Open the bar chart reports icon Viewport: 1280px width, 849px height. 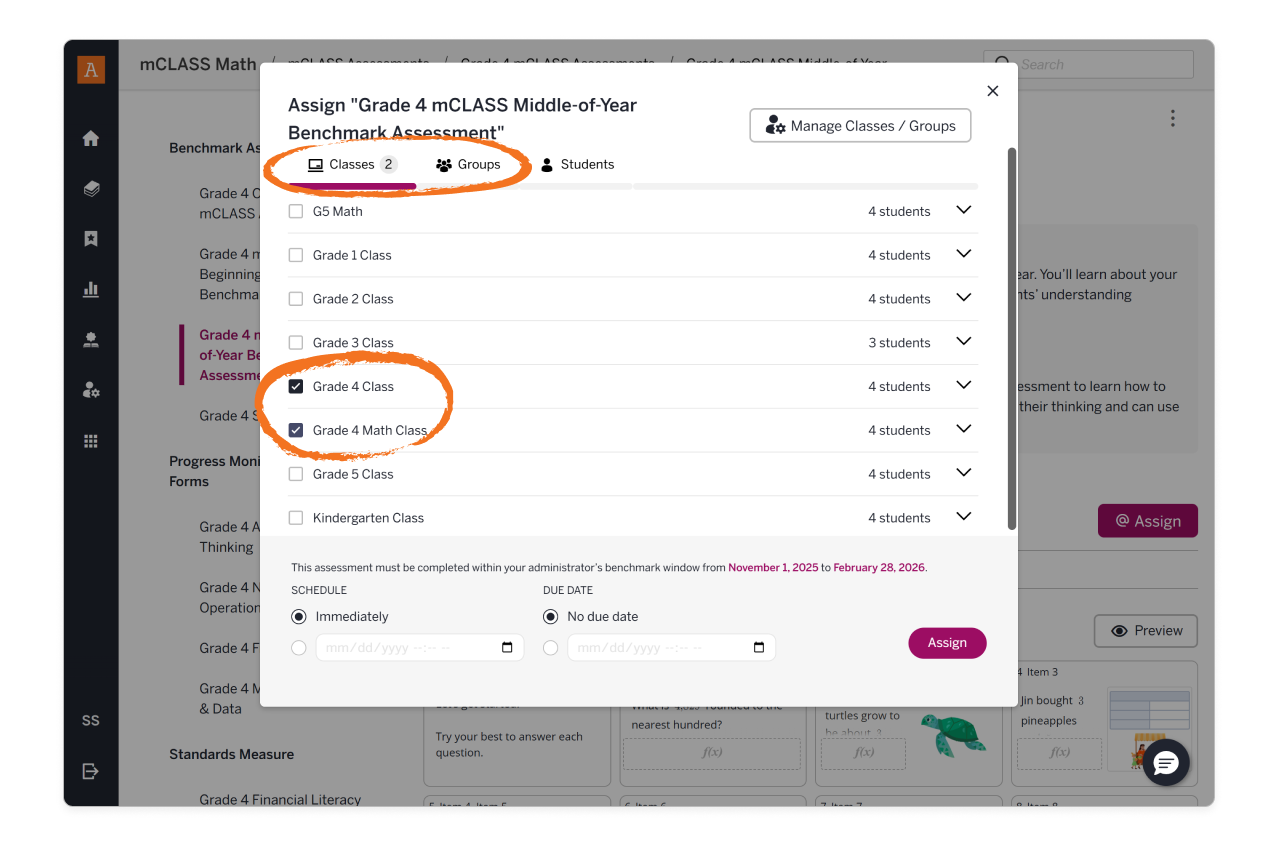coord(91,290)
